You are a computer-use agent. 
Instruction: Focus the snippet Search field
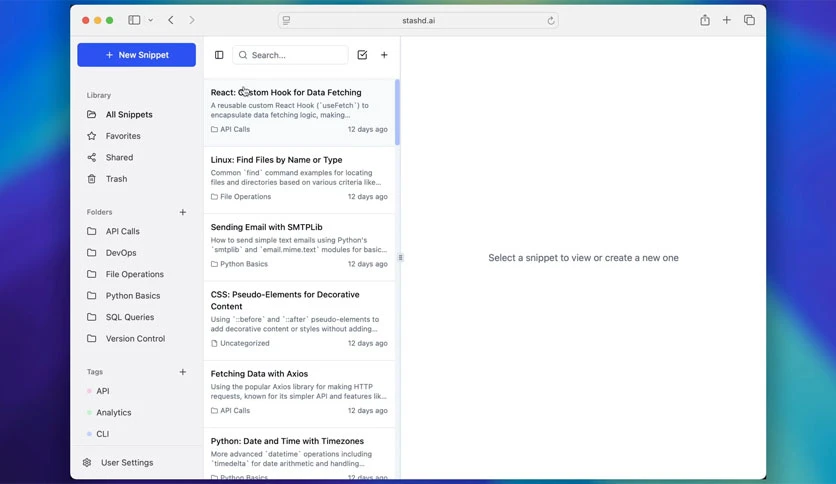click(290, 55)
